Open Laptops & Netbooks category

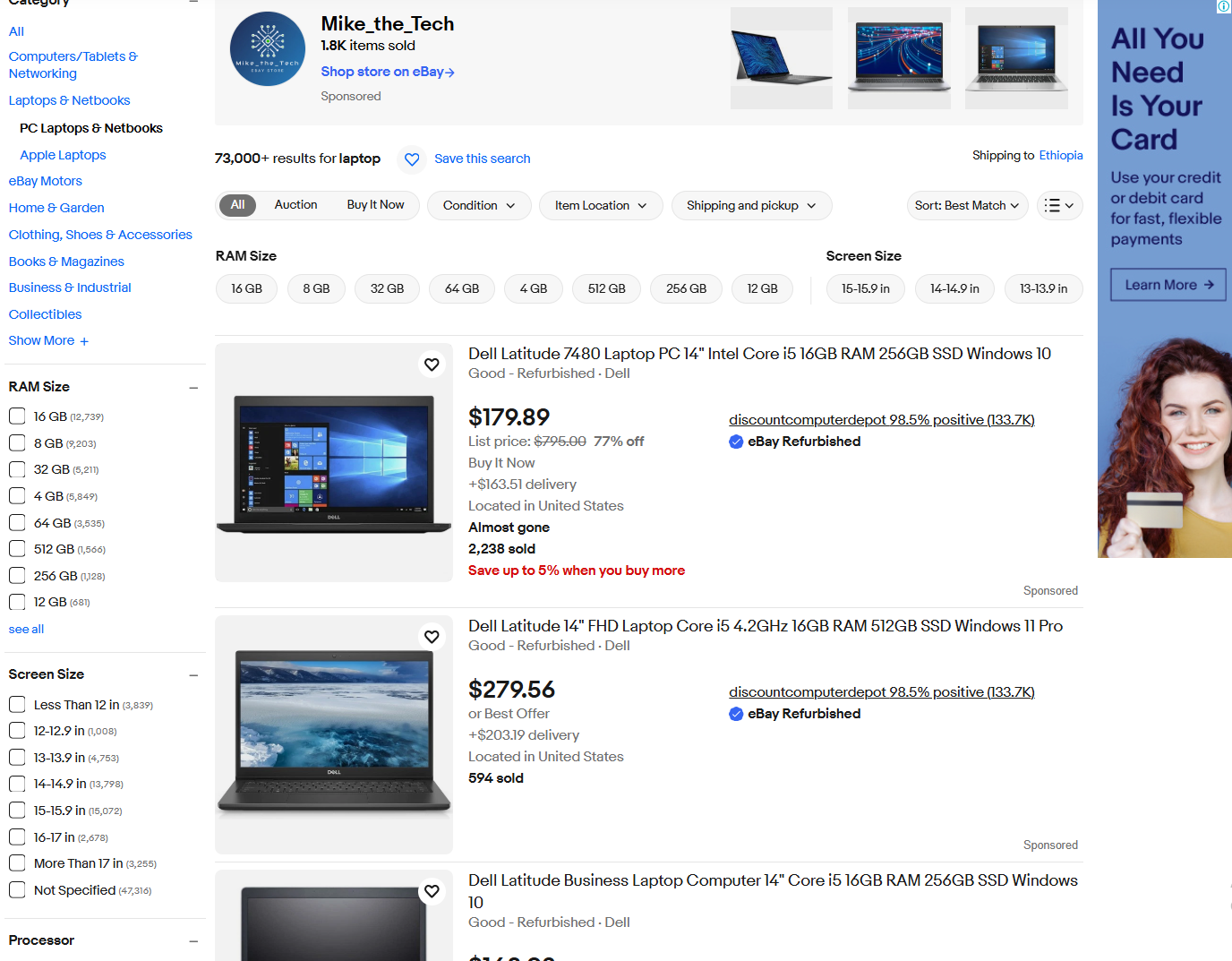tap(69, 100)
